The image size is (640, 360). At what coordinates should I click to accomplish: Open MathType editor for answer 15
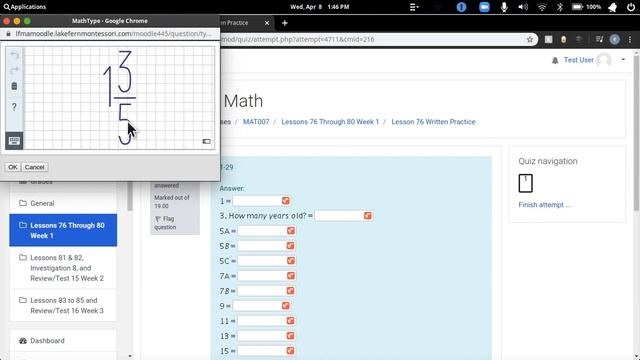tap(290, 351)
